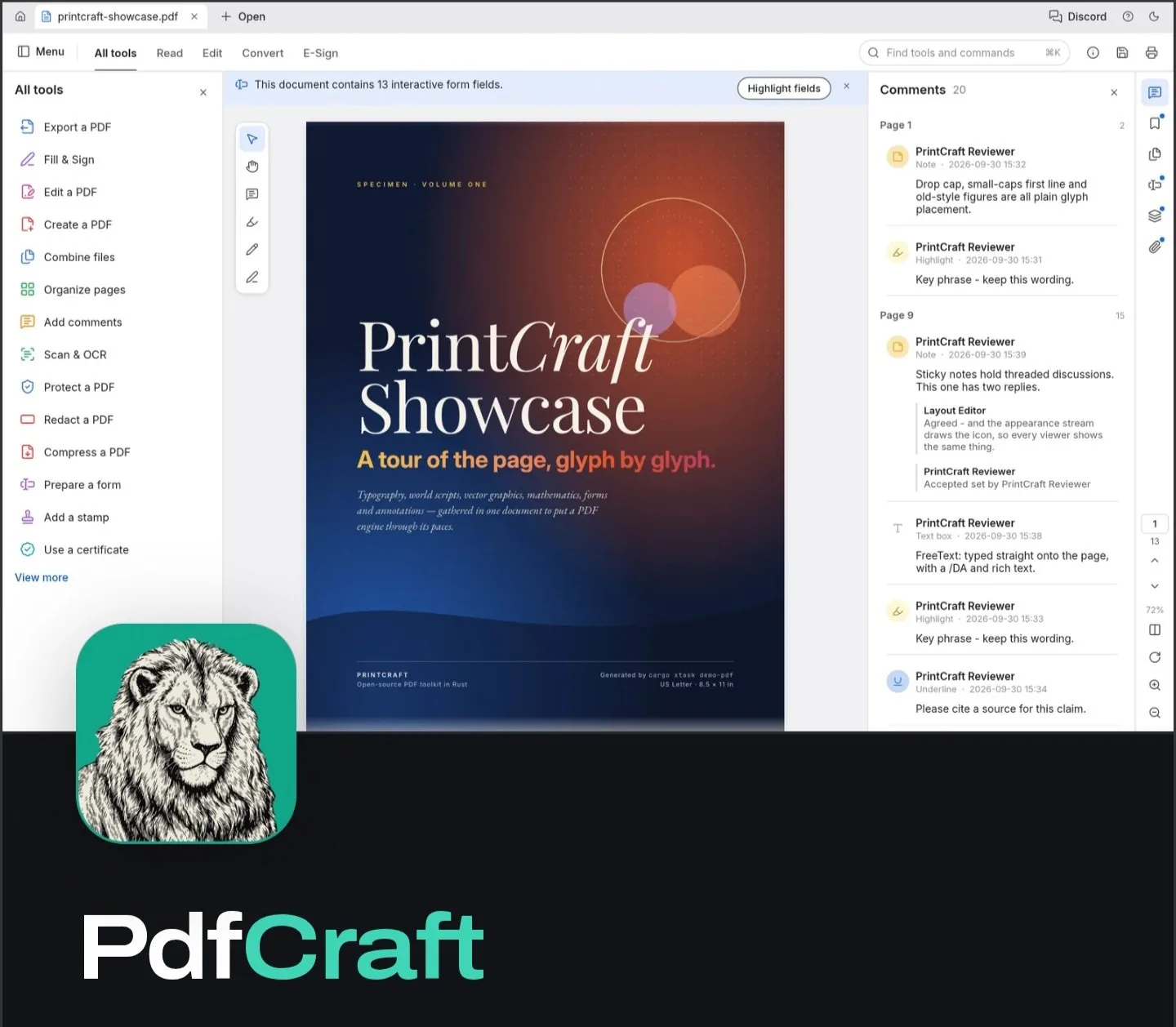Save the document with the save icon
Screen dimensions: 1176x1027
pos(1122,53)
